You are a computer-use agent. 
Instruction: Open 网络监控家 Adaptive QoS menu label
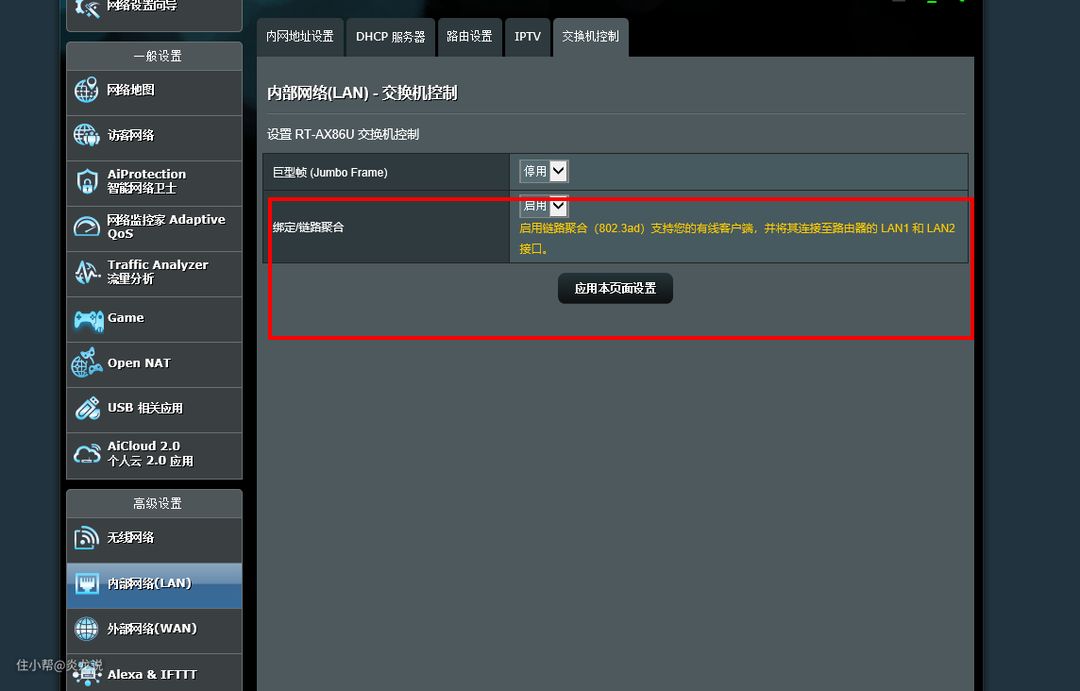166,227
